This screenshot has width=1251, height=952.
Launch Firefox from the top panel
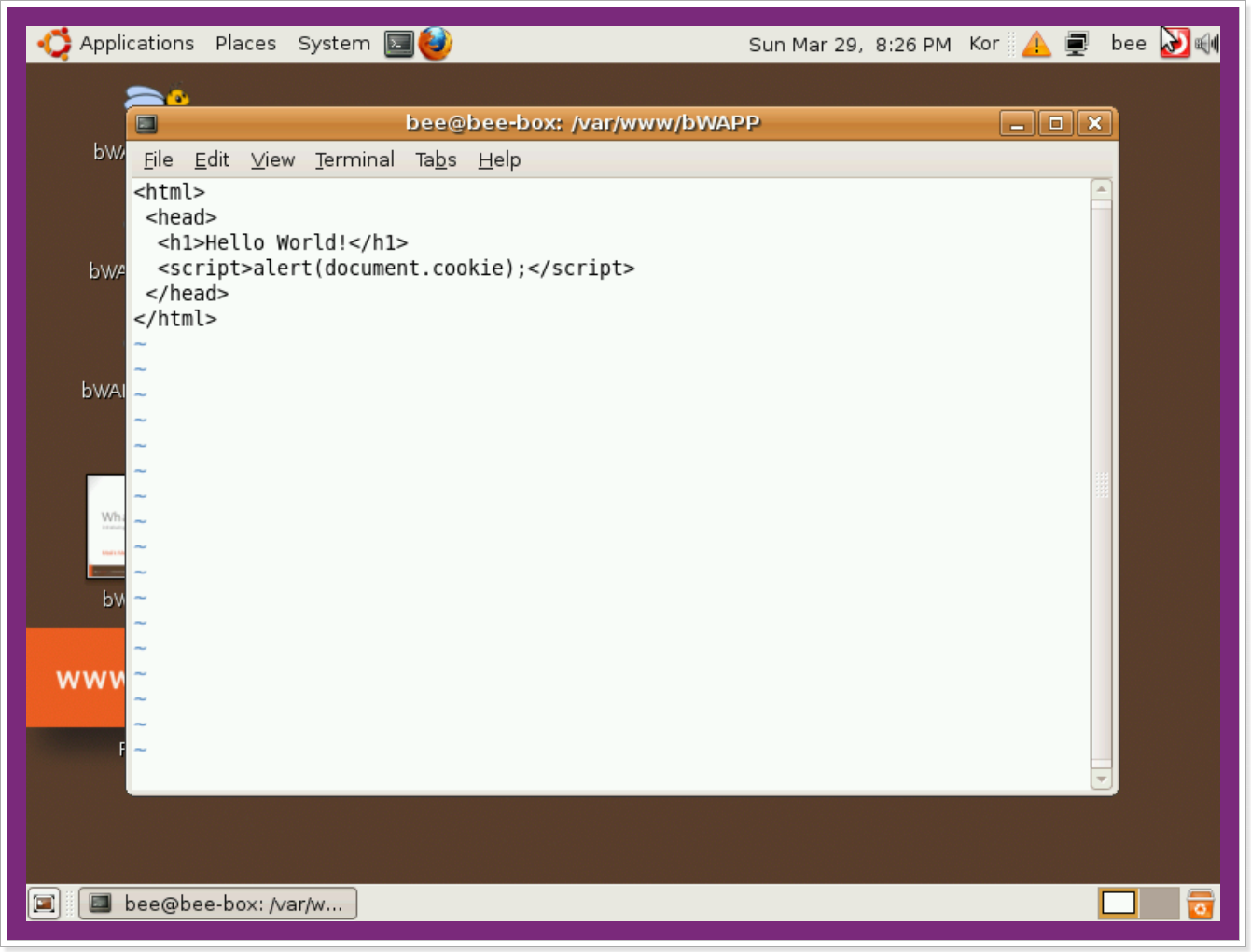coord(435,43)
